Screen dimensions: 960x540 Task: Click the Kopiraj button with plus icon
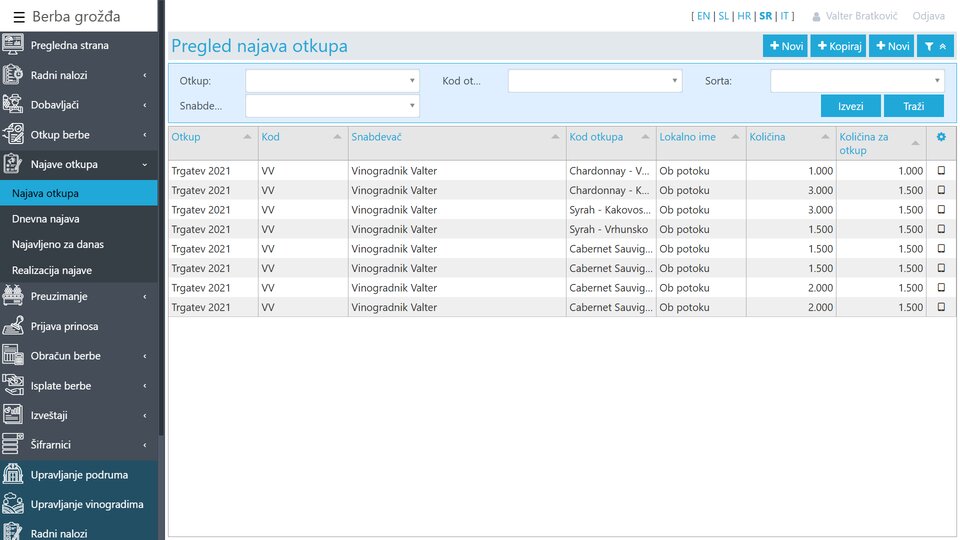tap(838, 46)
